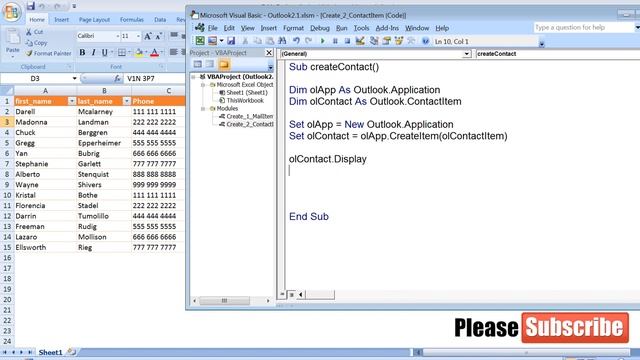Click Format Painter in Excel ribbon
Screen dimensions: 640x360
[x=48, y=53]
